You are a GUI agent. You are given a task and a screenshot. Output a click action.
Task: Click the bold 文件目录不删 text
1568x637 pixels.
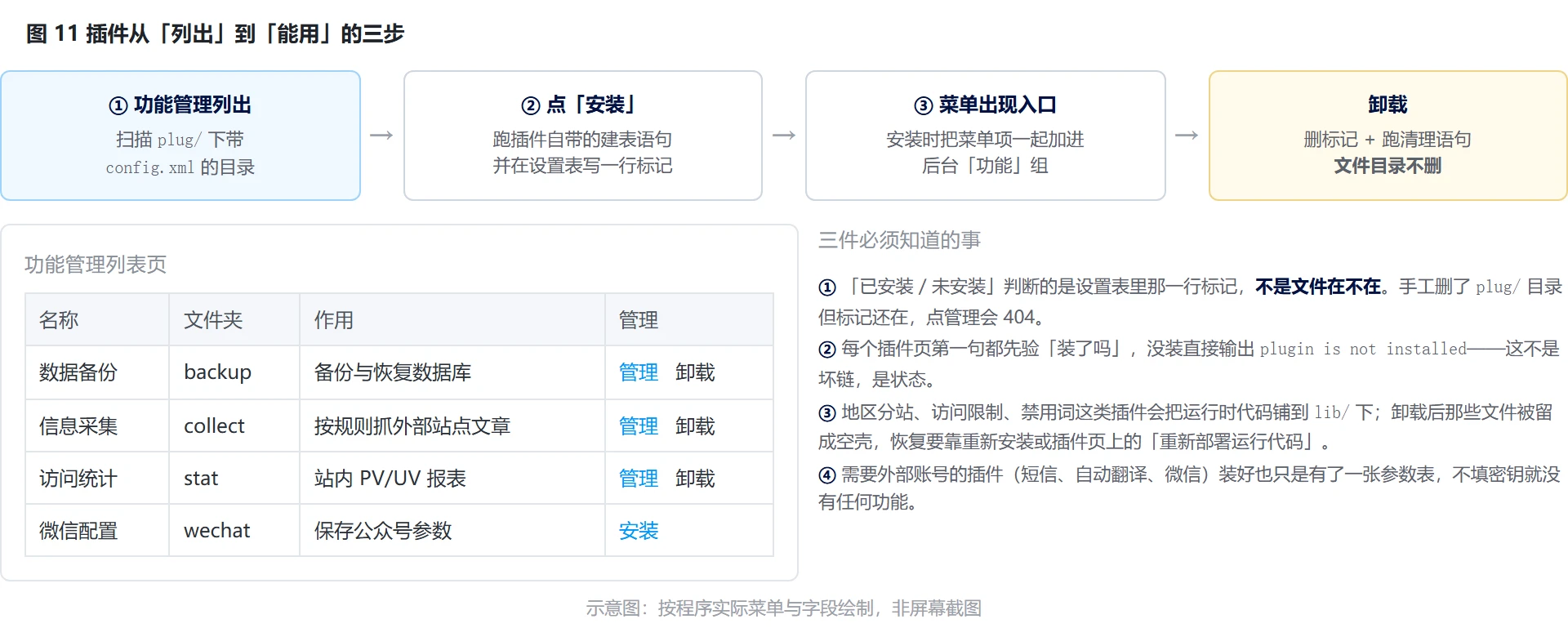[x=1388, y=167]
